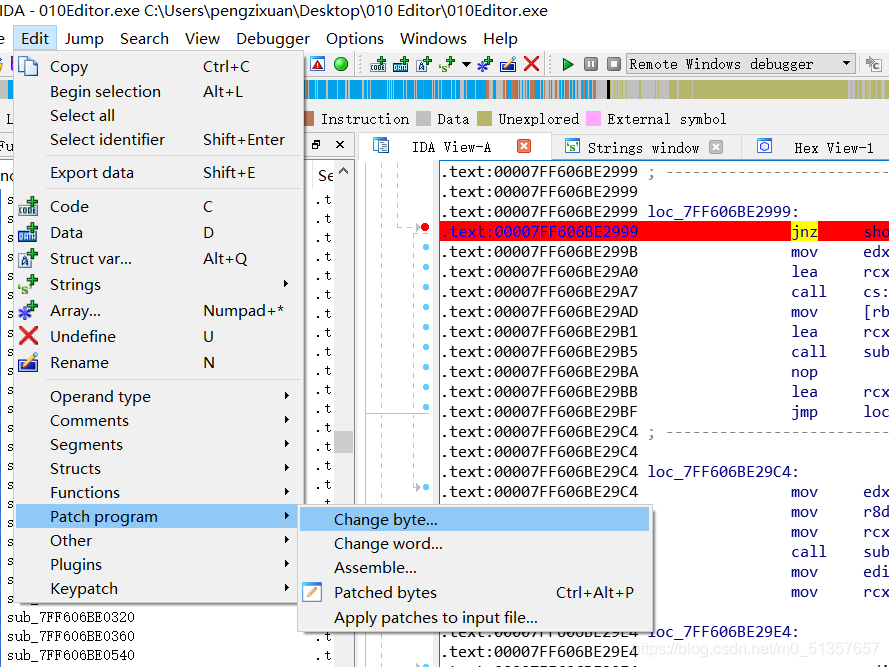This screenshot has width=889, height=667.
Task: Select Change byte... in Patch program submenu
Action: coord(475,520)
